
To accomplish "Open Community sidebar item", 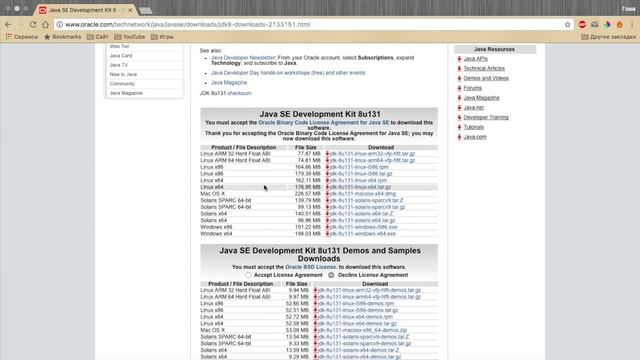I will (122, 84).
